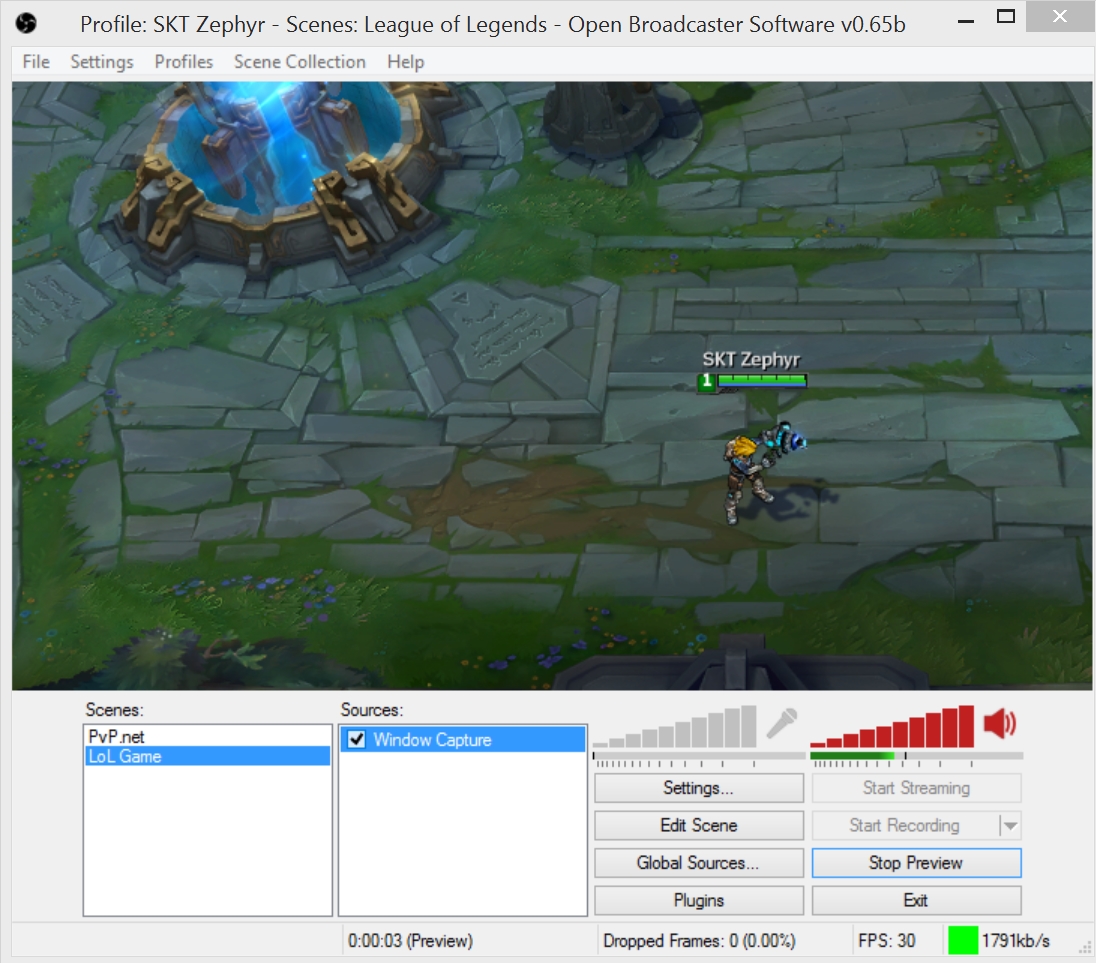Open the File menu

[36, 61]
